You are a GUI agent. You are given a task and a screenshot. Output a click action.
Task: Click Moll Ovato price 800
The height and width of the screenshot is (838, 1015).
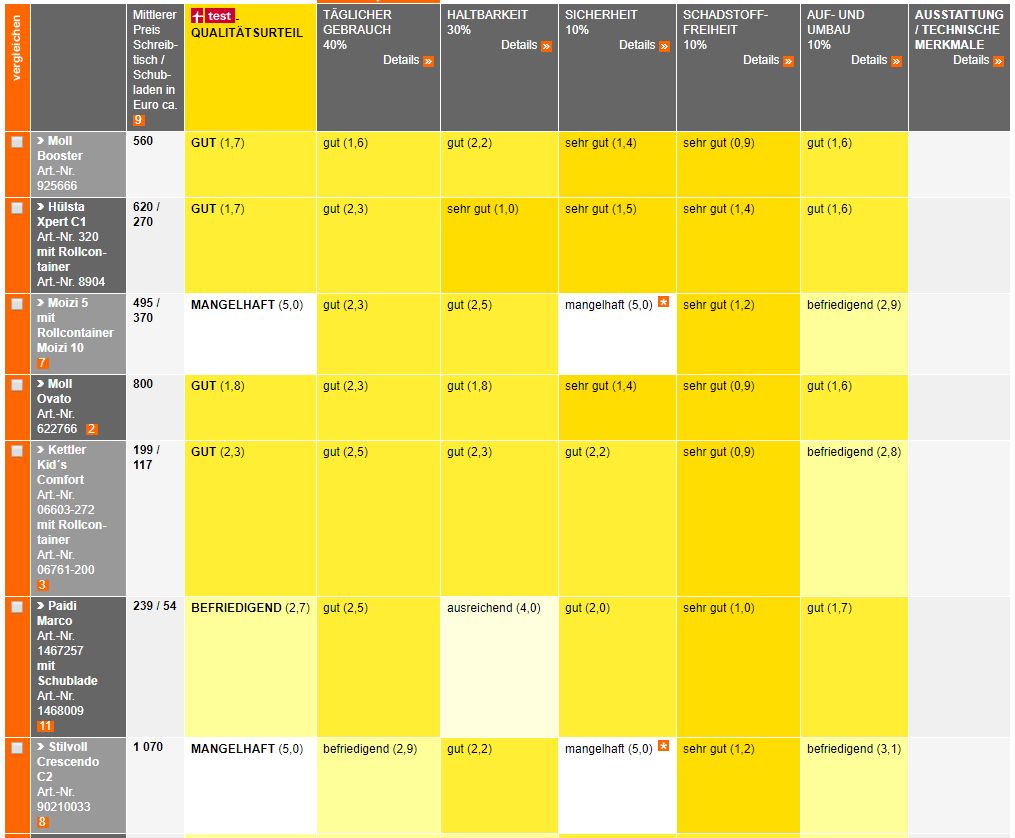click(x=142, y=383)
